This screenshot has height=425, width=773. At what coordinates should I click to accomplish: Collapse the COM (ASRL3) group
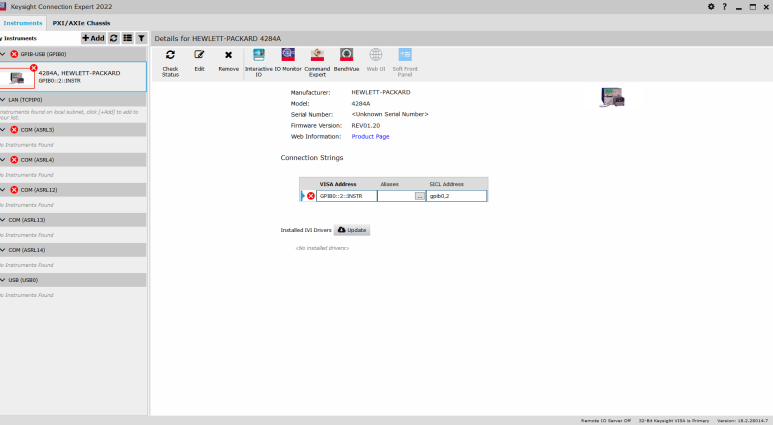point(3,130)
